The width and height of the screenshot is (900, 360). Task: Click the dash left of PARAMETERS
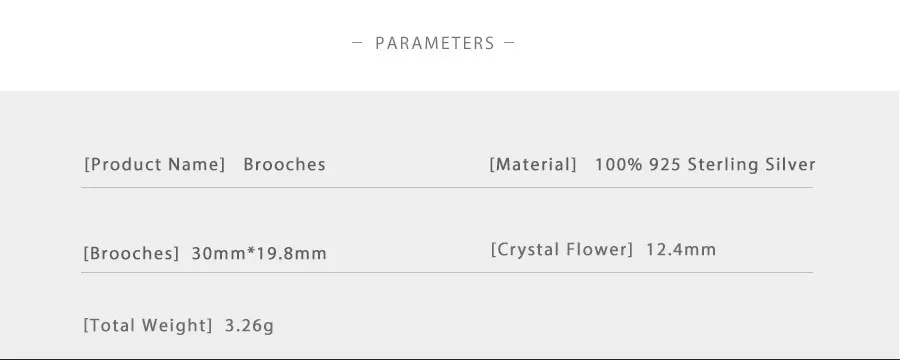coord(357,42)
